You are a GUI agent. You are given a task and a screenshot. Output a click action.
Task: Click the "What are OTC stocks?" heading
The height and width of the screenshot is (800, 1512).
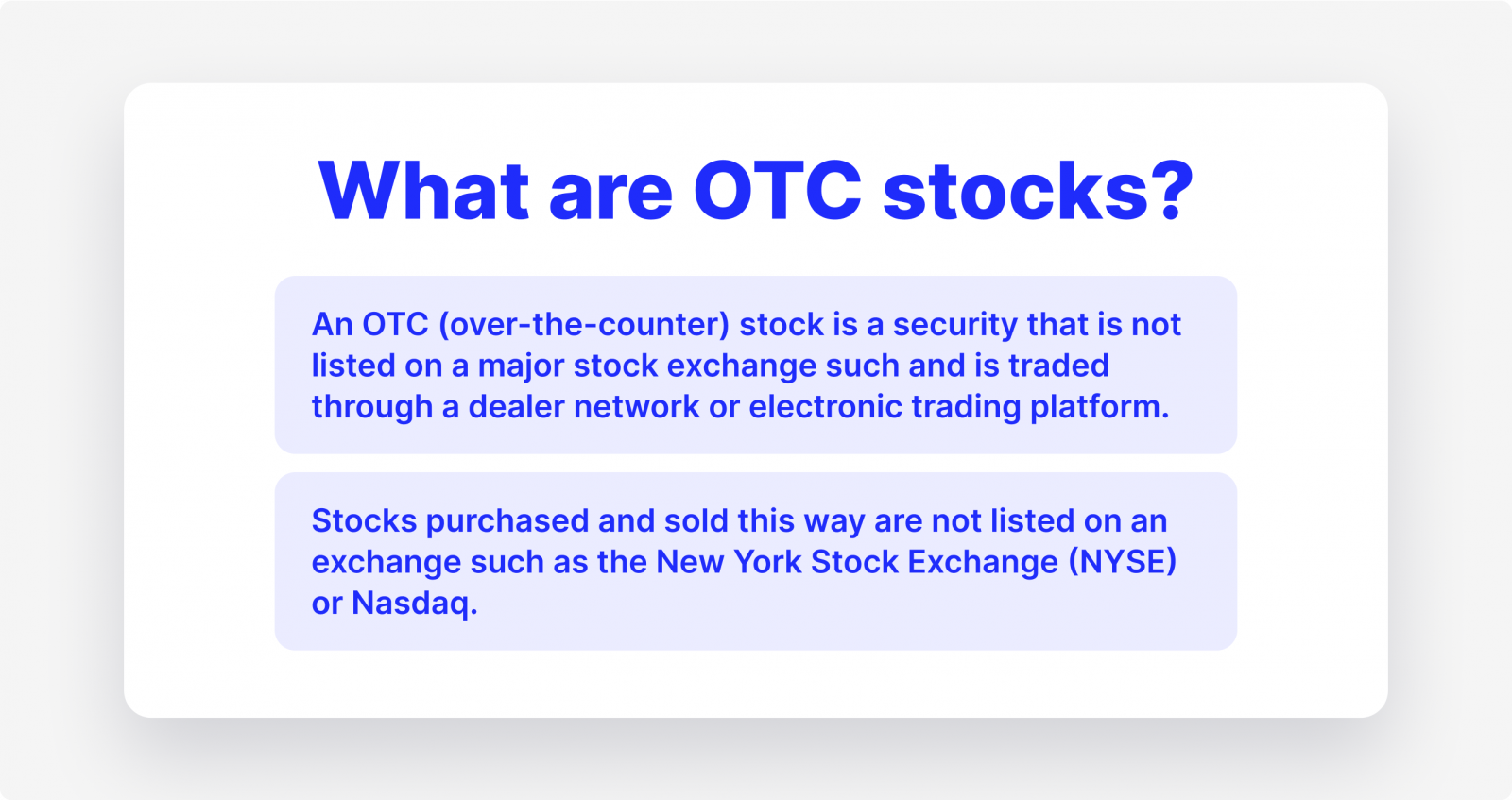(x=756, y=191)
